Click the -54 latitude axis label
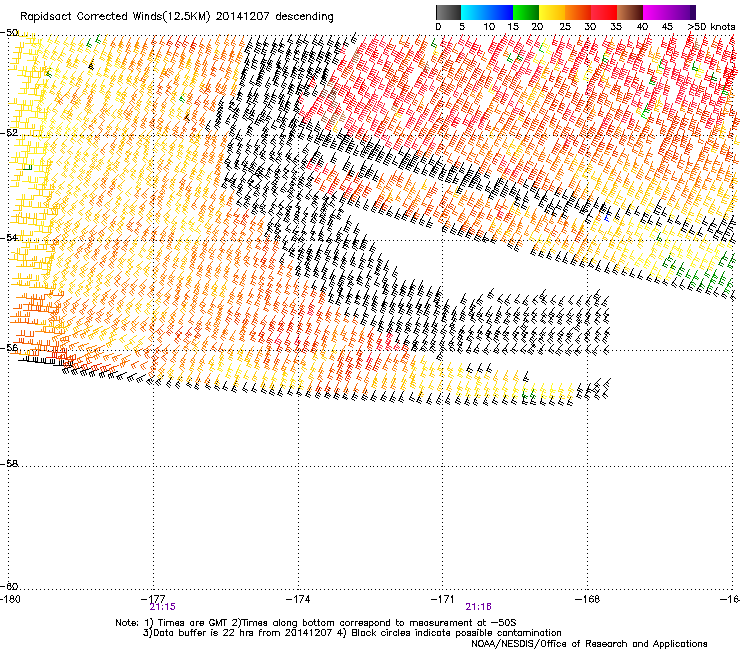 click(9, 237)
